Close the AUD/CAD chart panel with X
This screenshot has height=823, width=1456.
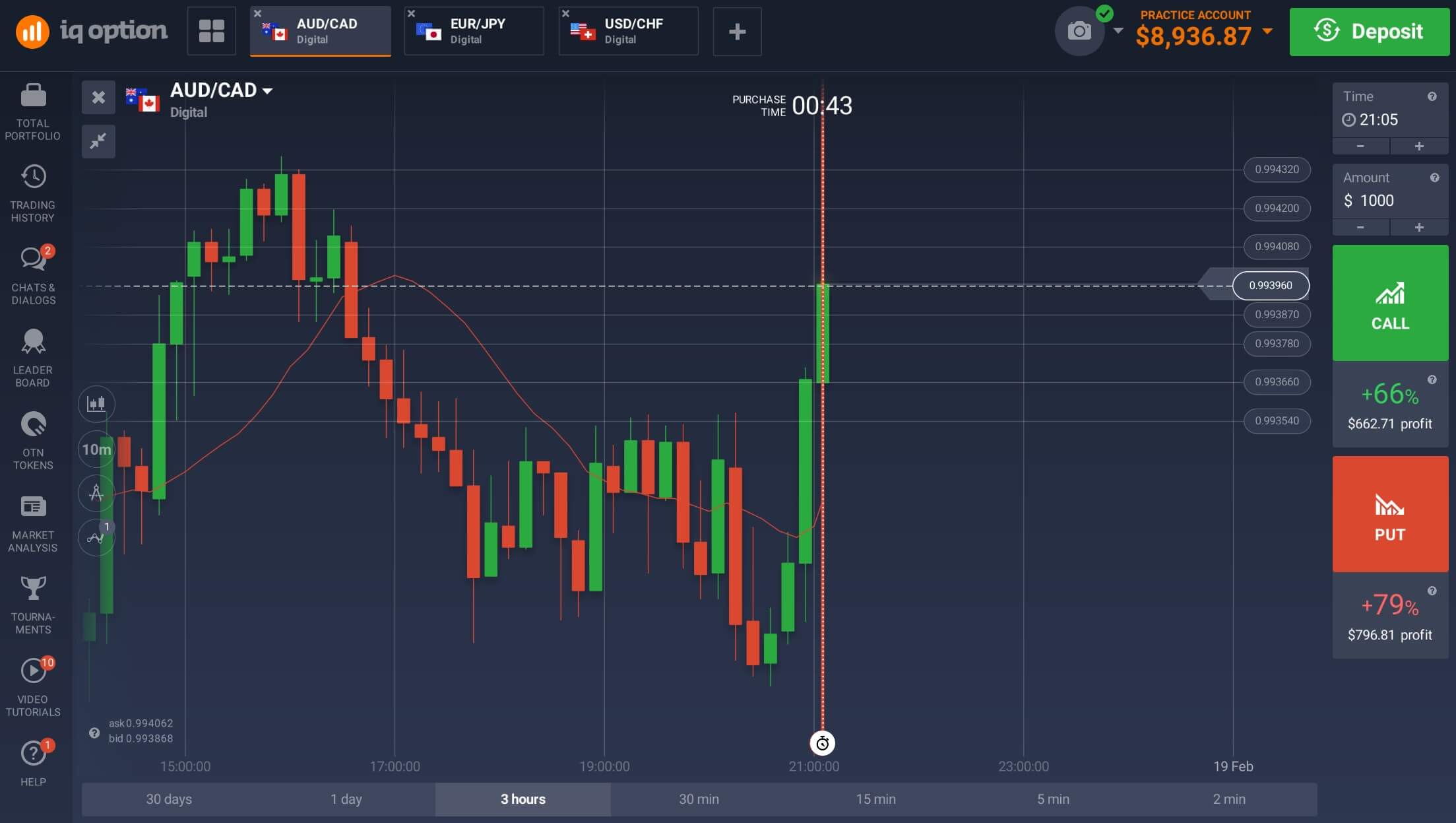click(98, 98)
